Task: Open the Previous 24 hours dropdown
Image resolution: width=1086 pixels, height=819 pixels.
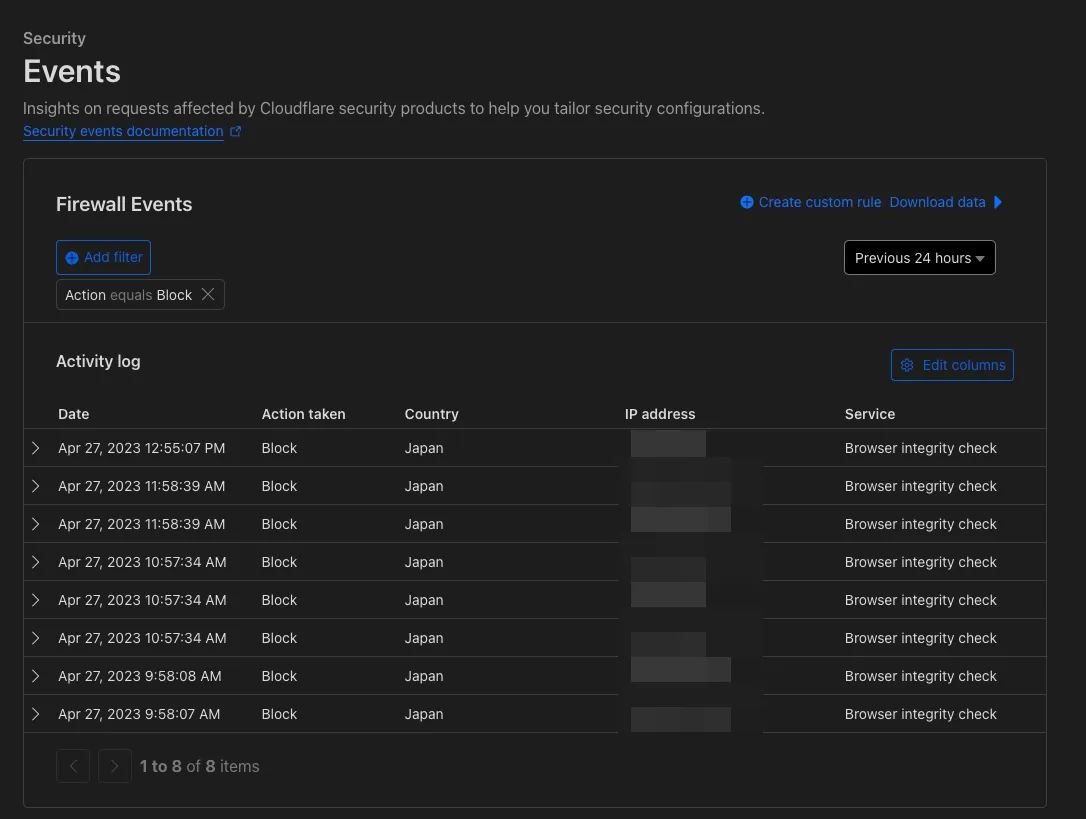Action: [919, 258]
